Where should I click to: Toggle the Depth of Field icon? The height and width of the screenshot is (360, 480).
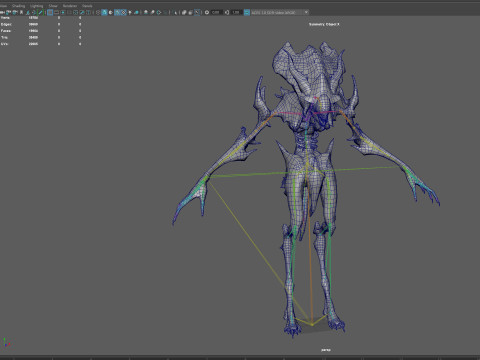tap(165, 12)
